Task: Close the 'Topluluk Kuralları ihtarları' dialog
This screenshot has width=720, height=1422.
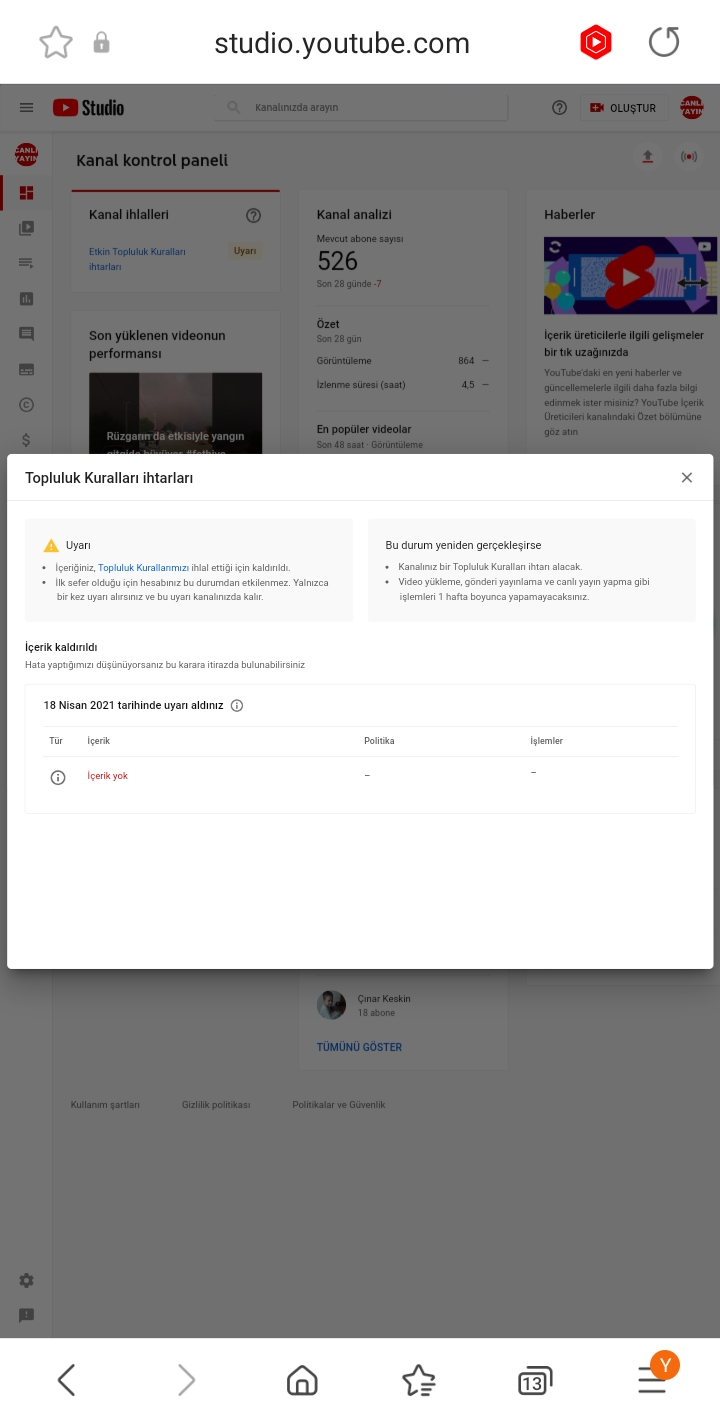Action: click(687, 478)
